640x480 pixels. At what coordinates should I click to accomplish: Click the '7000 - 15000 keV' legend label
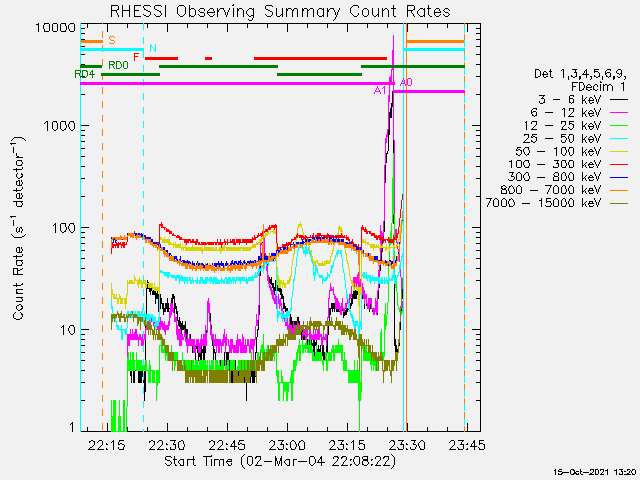[x=543, y=203]
